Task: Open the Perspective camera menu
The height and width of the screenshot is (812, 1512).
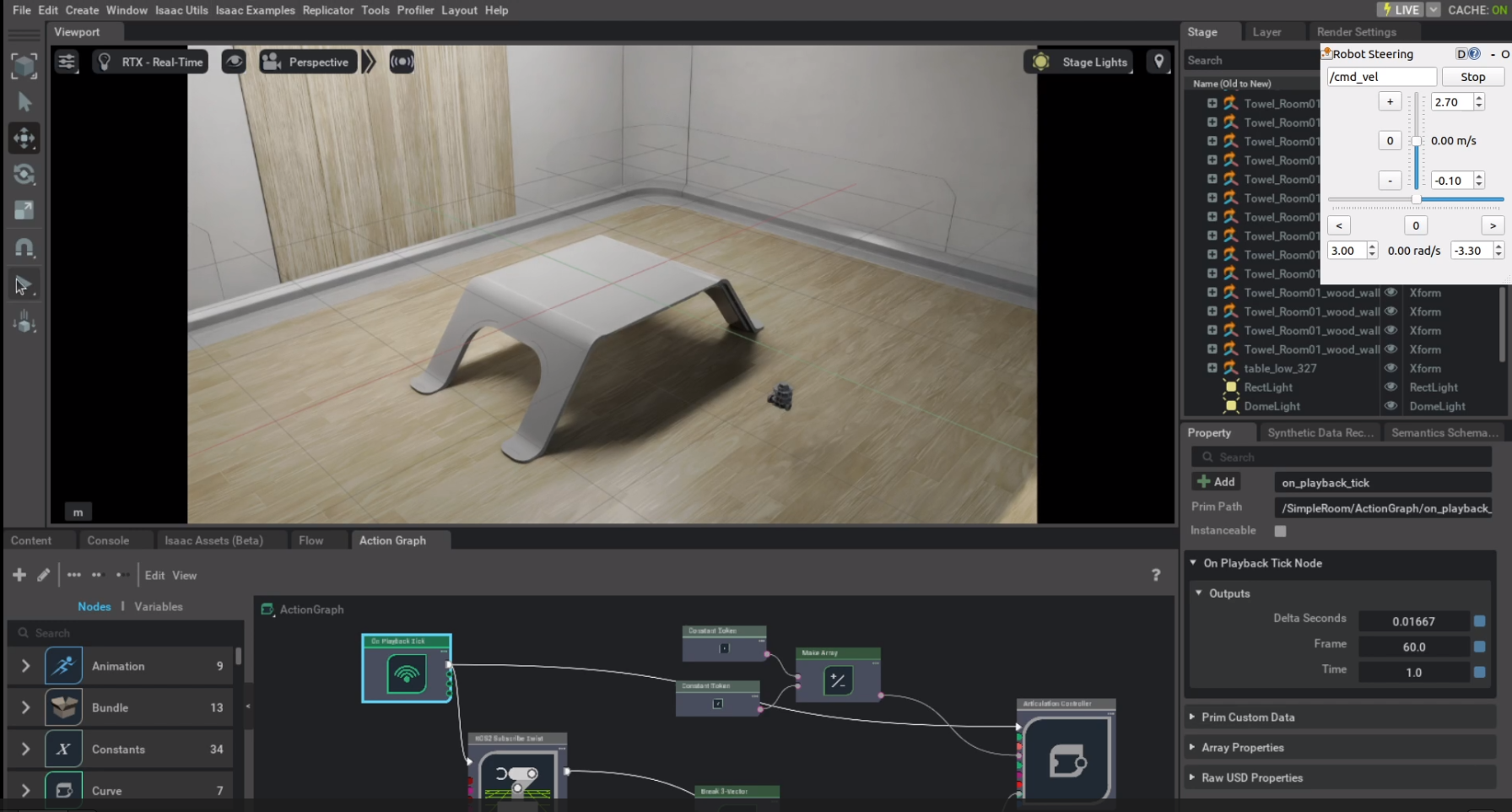Action: coord(307,62)
